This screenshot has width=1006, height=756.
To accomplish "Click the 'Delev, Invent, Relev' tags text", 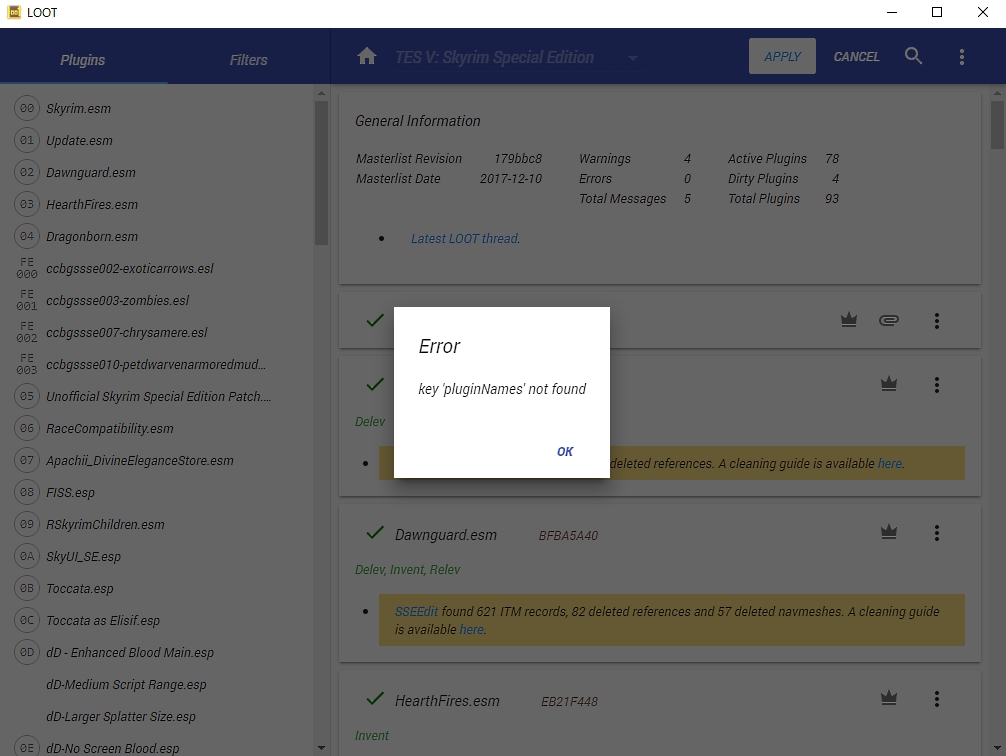I will point(407,570).
